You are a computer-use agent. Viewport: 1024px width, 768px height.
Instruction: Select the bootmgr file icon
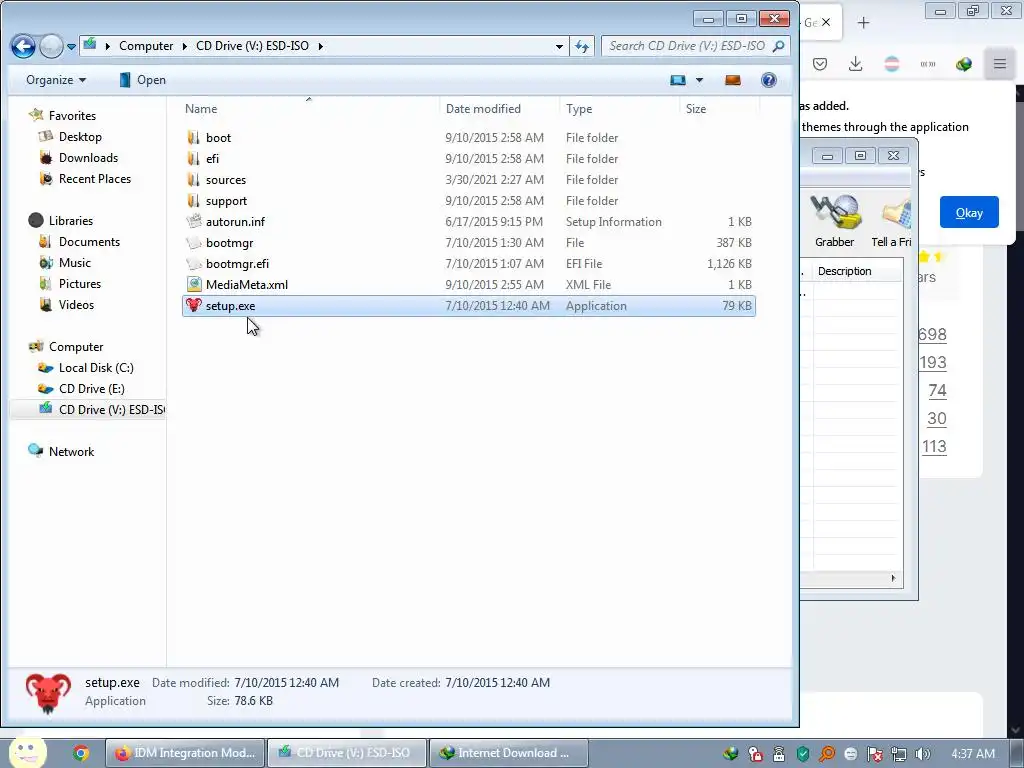(193, 243)
